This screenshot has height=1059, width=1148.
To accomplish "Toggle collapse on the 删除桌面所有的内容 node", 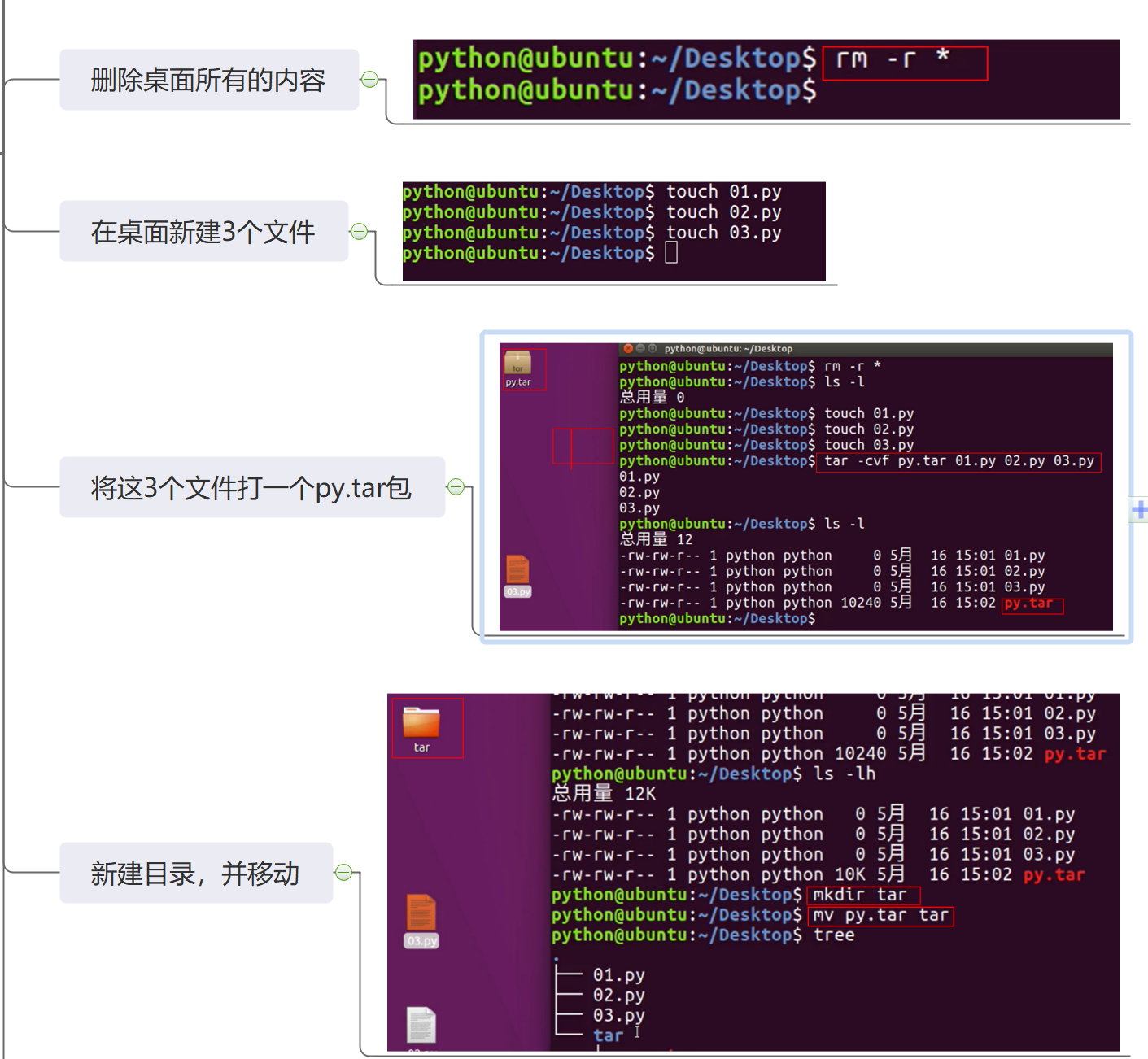I will click(x=371, y=79).
